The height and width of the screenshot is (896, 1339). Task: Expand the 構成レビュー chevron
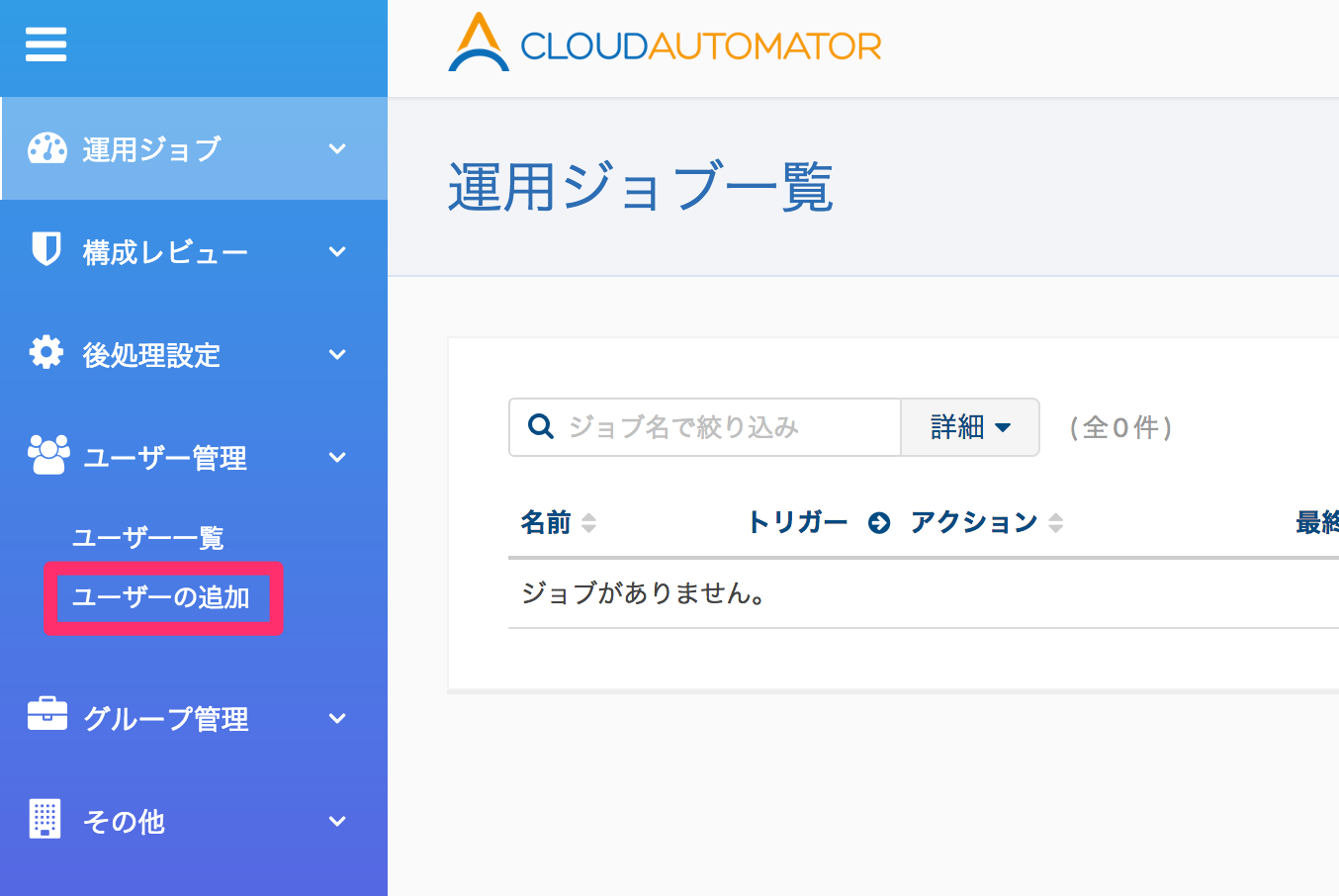337,252
